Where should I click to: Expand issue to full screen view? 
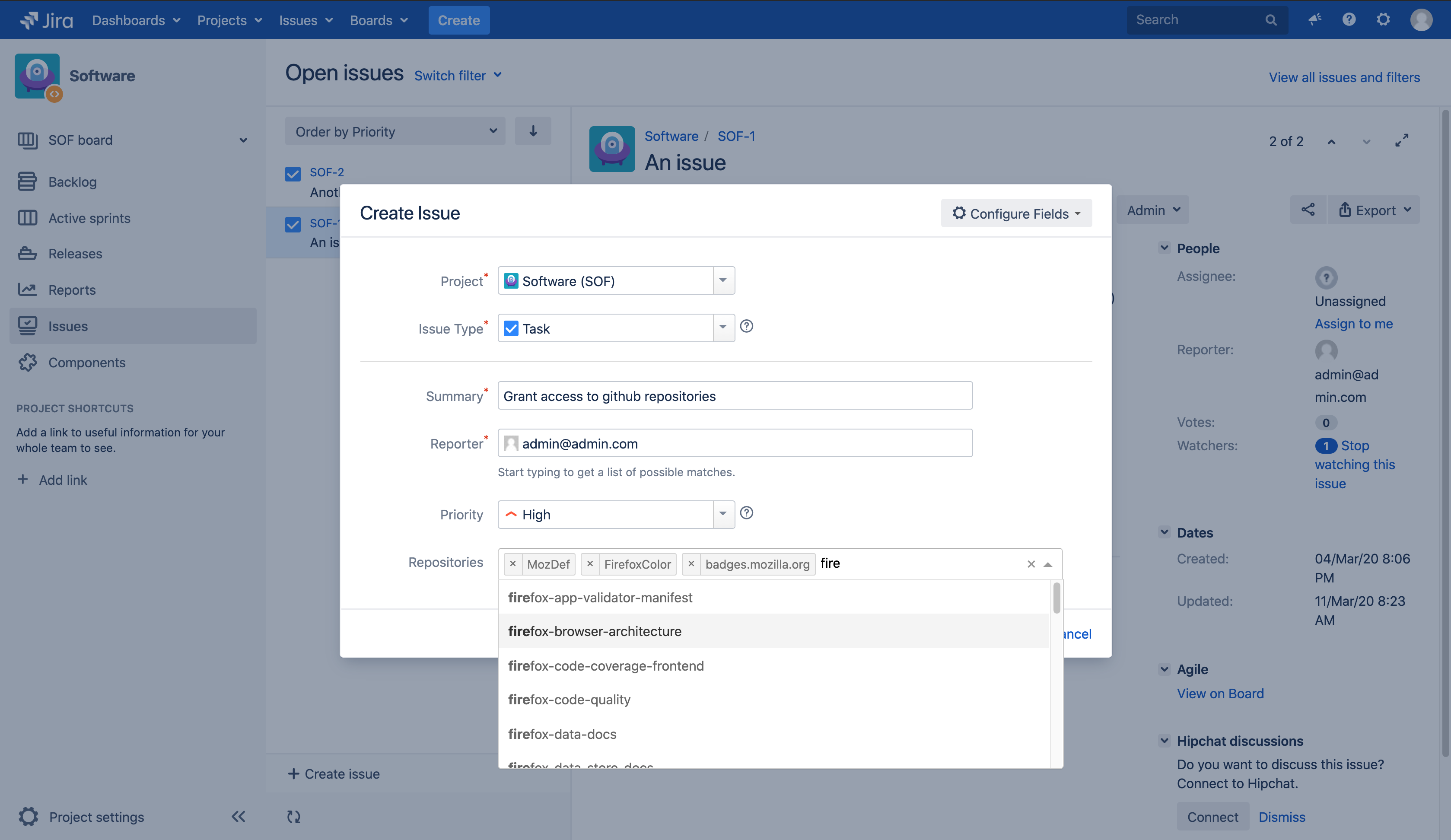(x=1402, y=140)
